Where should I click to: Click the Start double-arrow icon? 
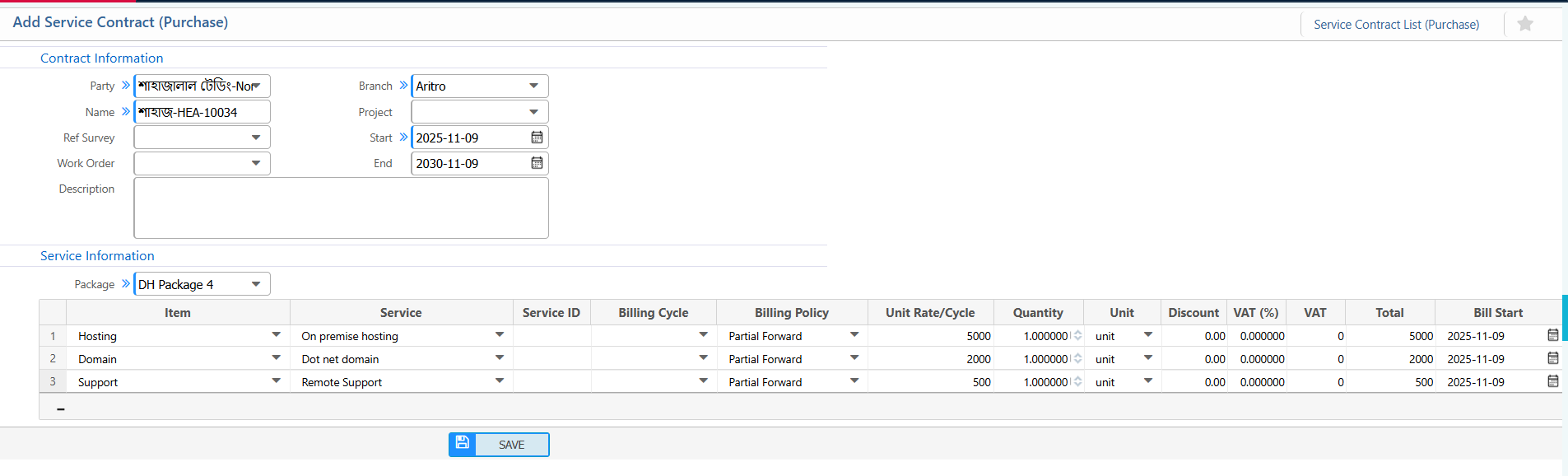pos(403,138)
